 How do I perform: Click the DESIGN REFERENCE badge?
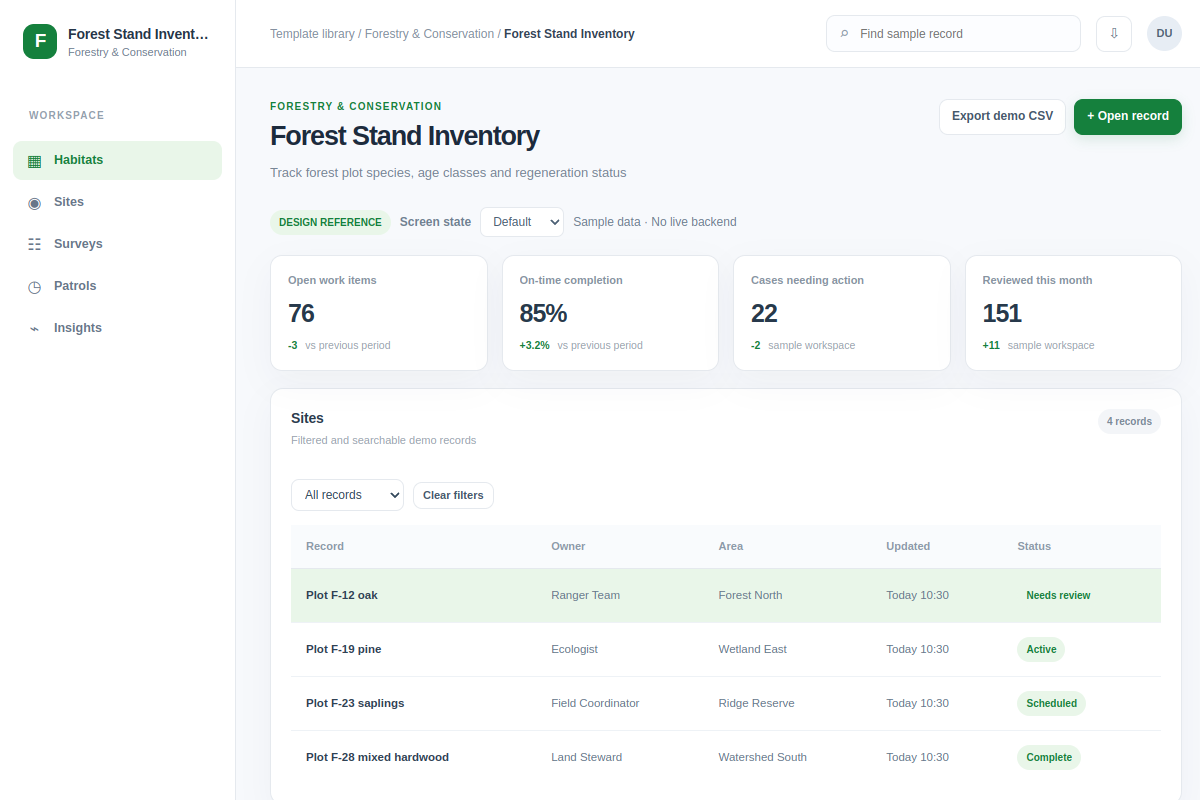[x=330, y=222]
